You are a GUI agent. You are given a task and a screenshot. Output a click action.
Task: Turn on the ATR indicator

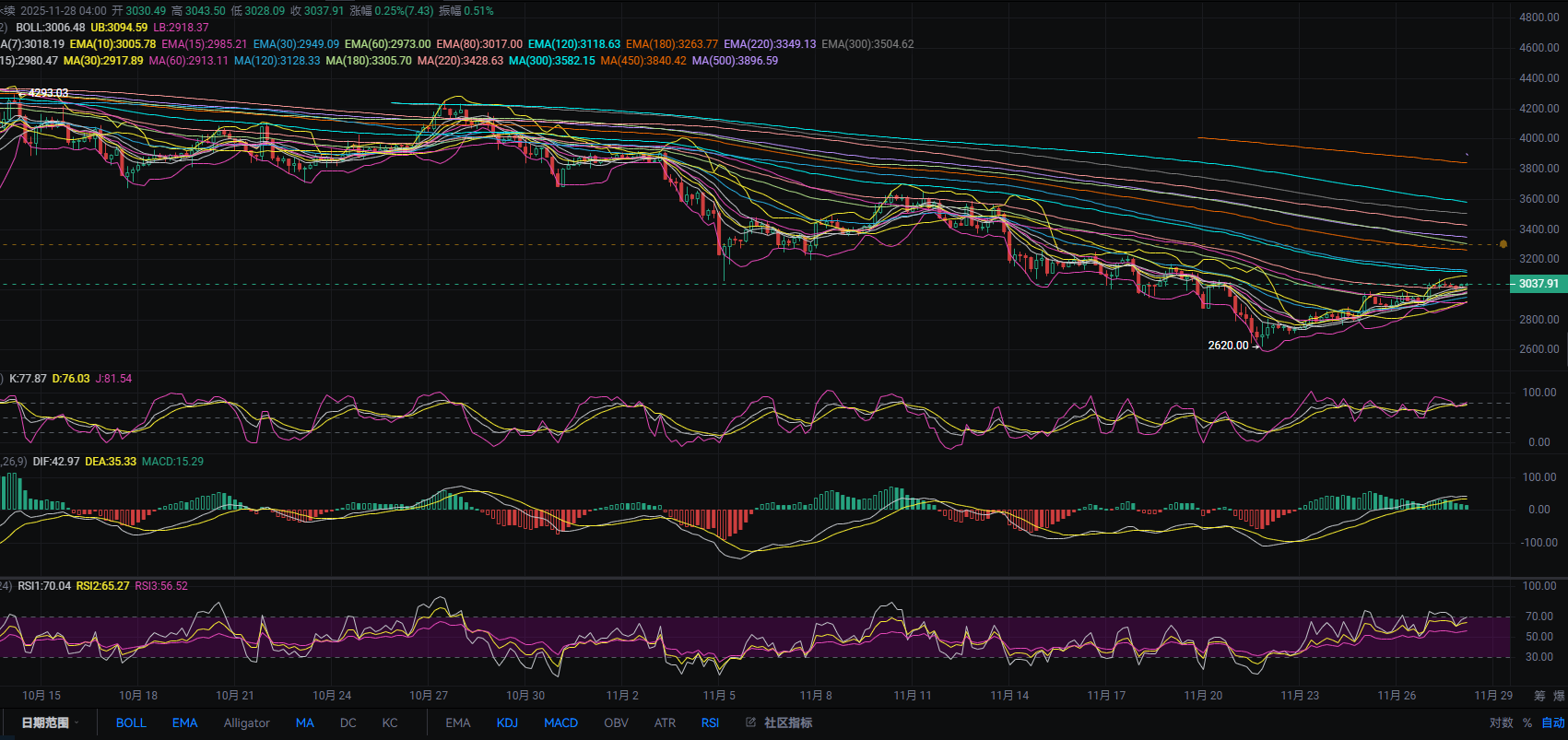coord(665,722)
